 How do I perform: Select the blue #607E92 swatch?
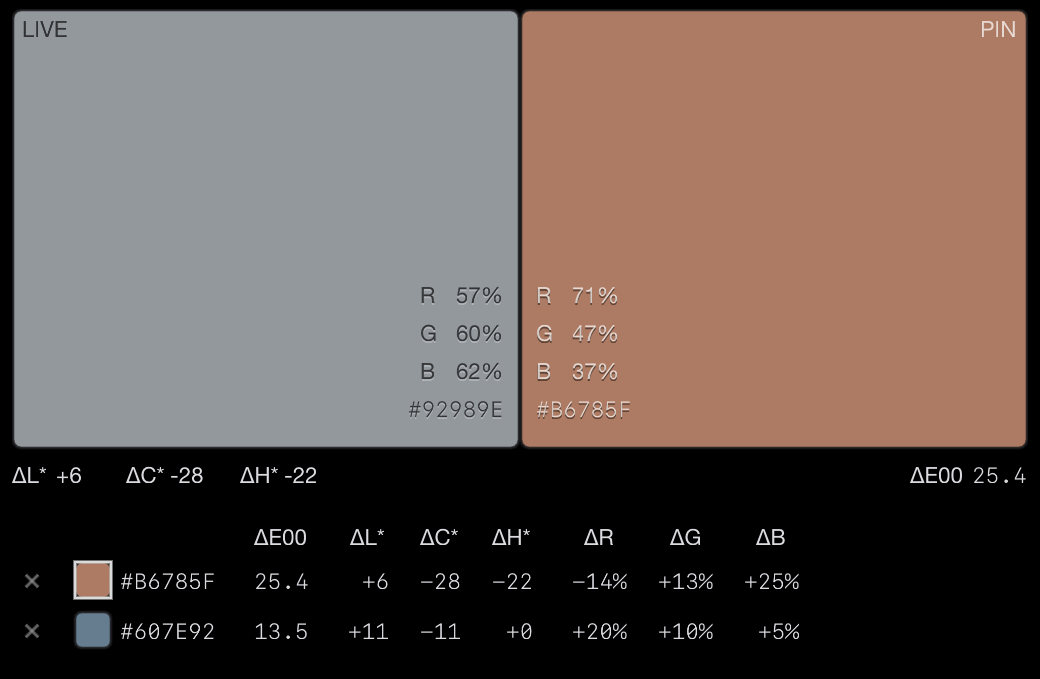pyautogui.click(x=93, y=630)
